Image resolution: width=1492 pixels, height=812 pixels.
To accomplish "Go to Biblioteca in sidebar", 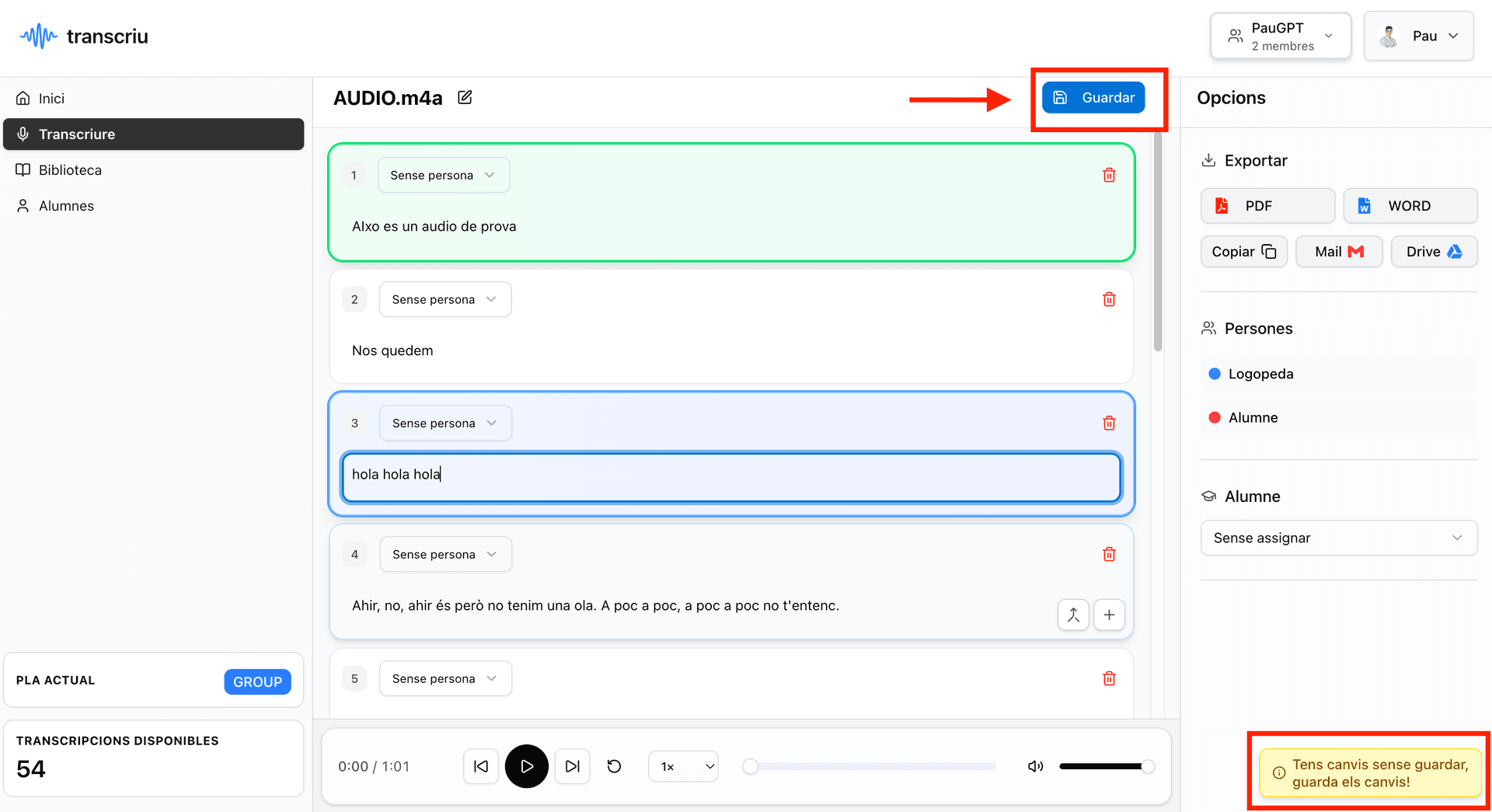I will tap(70, 170).
